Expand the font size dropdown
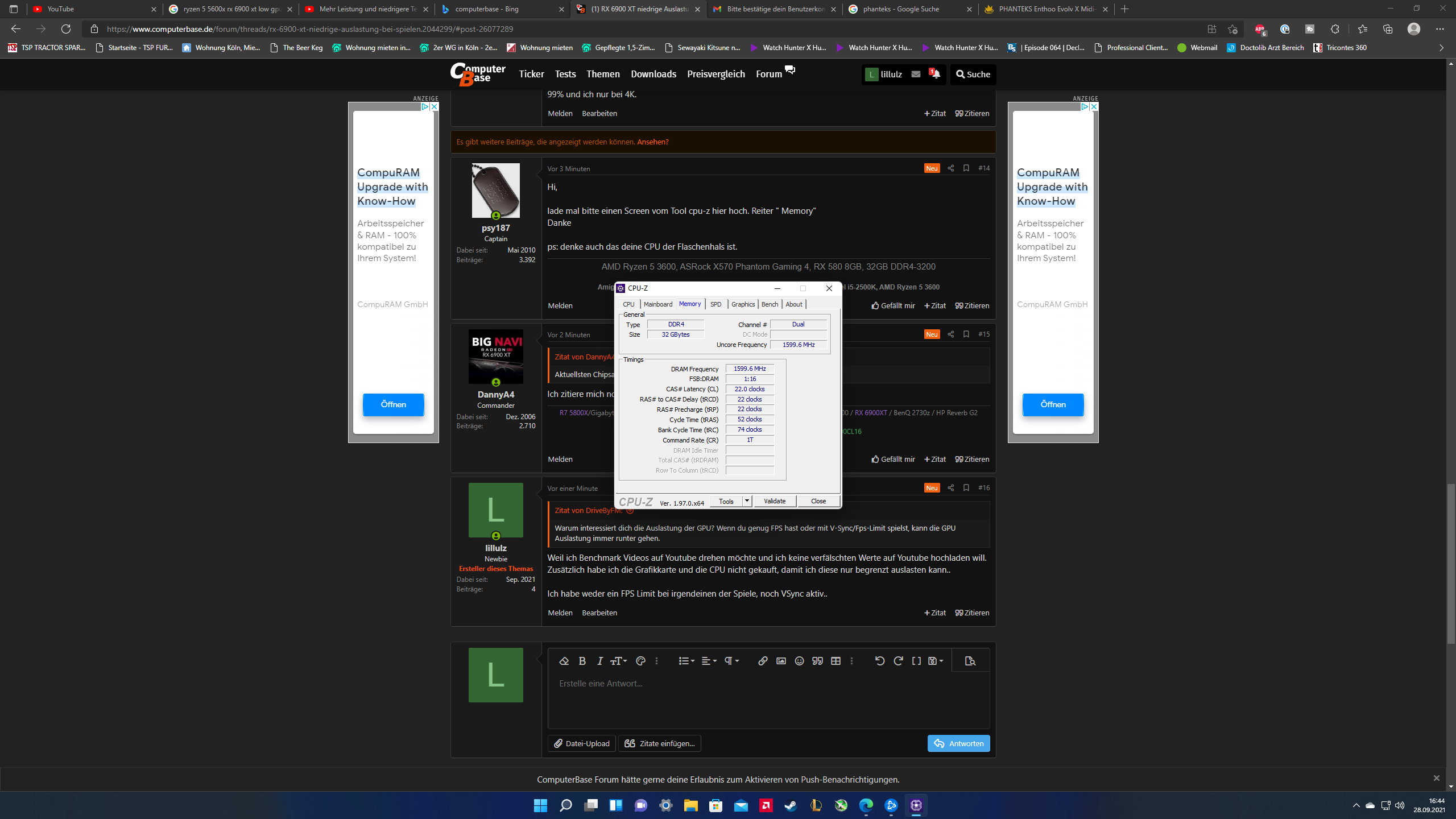This screenshot has height=819, width=1456. [619, 661]
